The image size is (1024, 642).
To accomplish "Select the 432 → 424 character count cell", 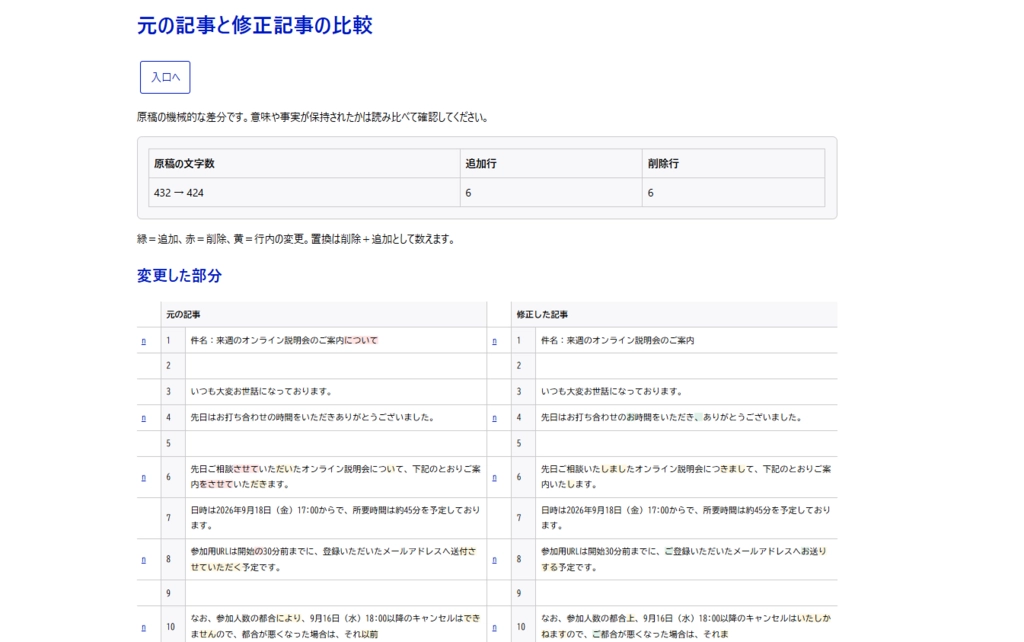I will 304,193.
